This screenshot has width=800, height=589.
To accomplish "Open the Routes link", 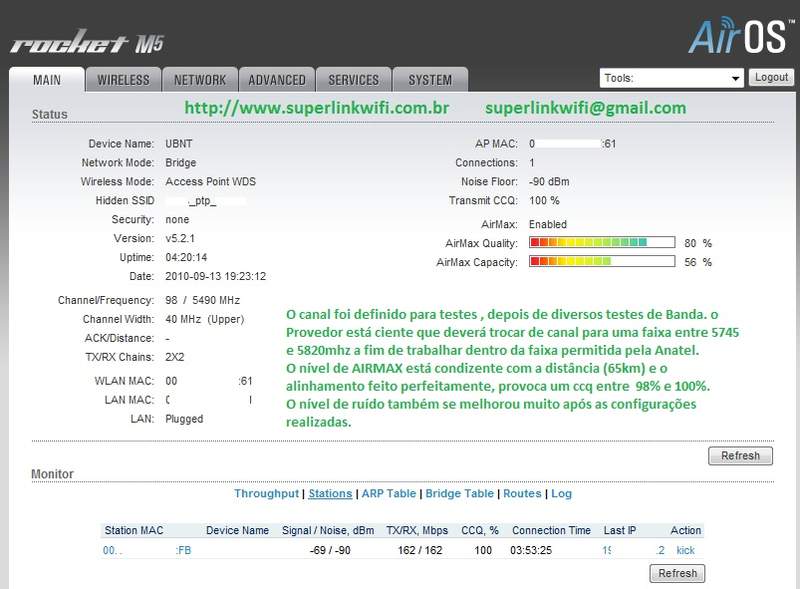I will pyautogui.click(x=522, y=494).
